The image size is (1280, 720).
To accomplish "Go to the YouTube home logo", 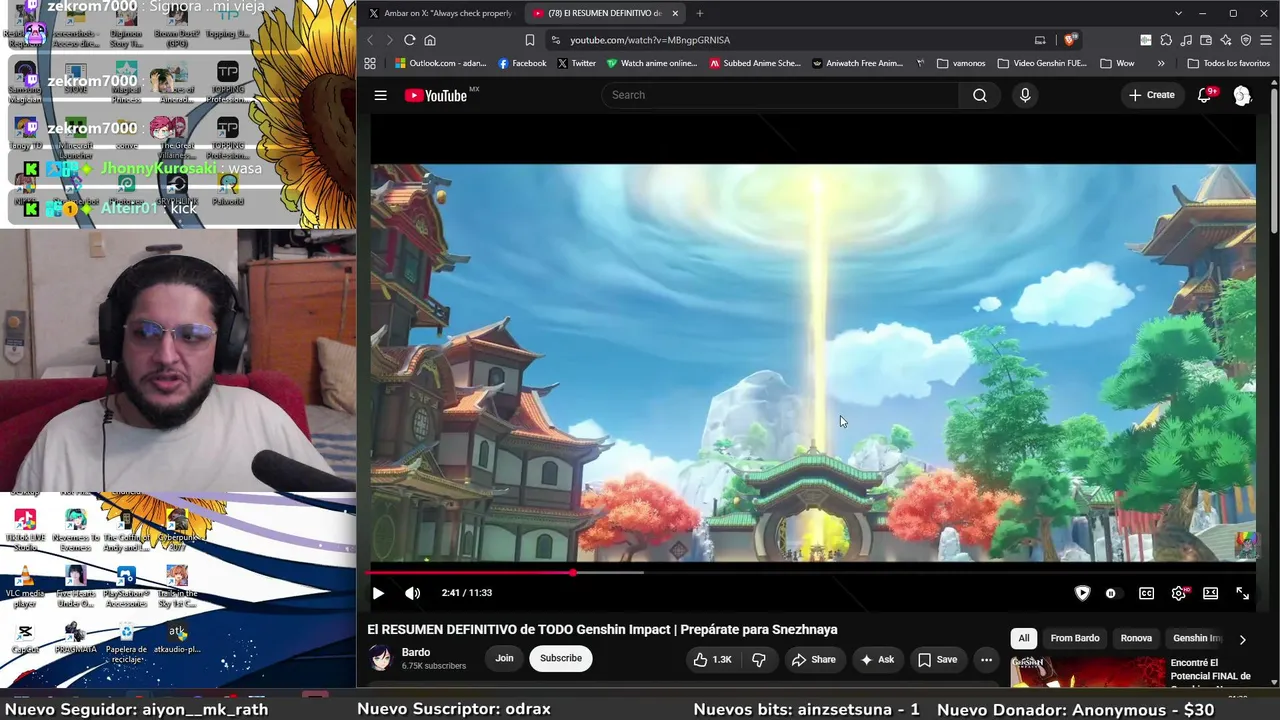I will (436, 95).
